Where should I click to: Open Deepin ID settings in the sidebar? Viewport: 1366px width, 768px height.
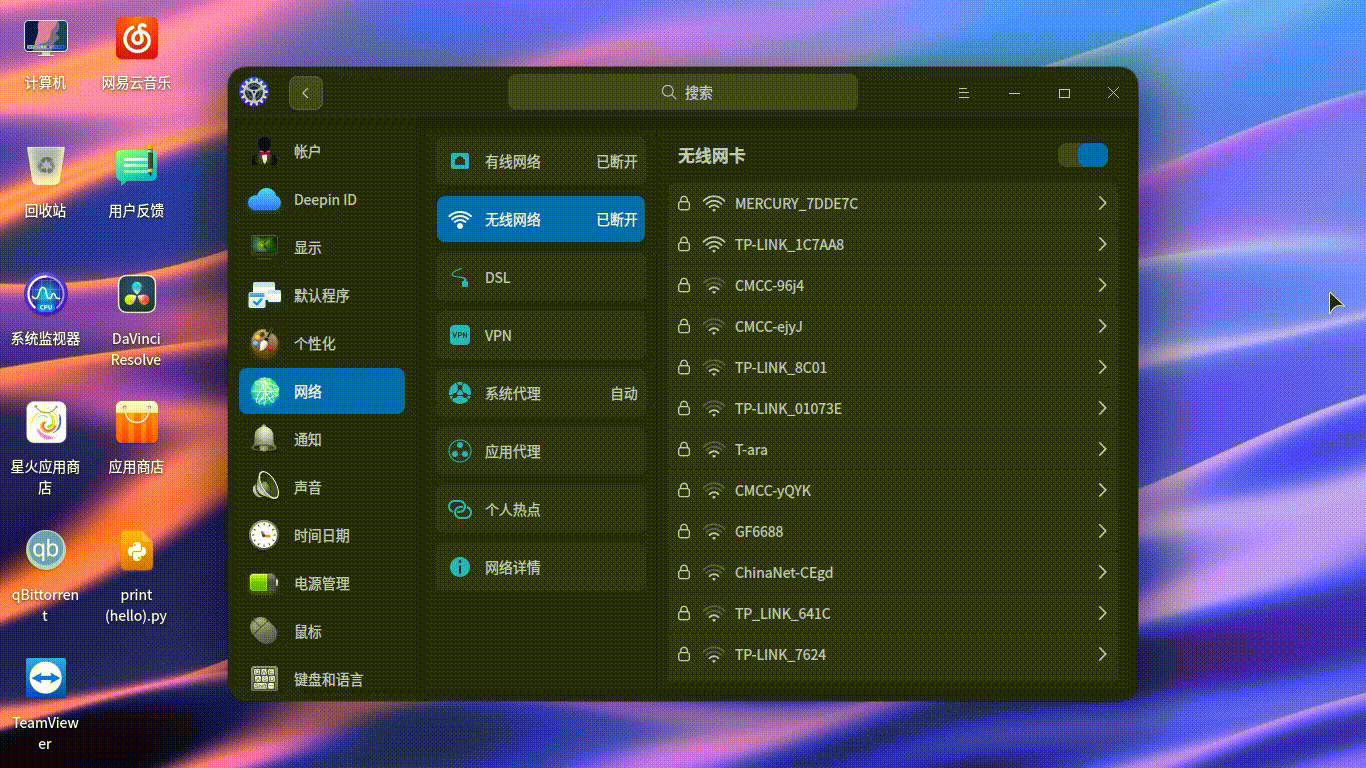pyautogui.click(x=322, y=200)
